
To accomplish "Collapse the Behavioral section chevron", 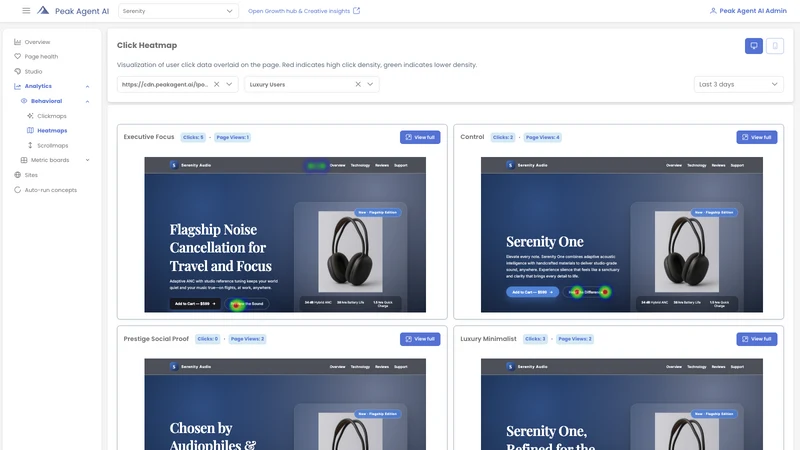I will click(87, 101).
